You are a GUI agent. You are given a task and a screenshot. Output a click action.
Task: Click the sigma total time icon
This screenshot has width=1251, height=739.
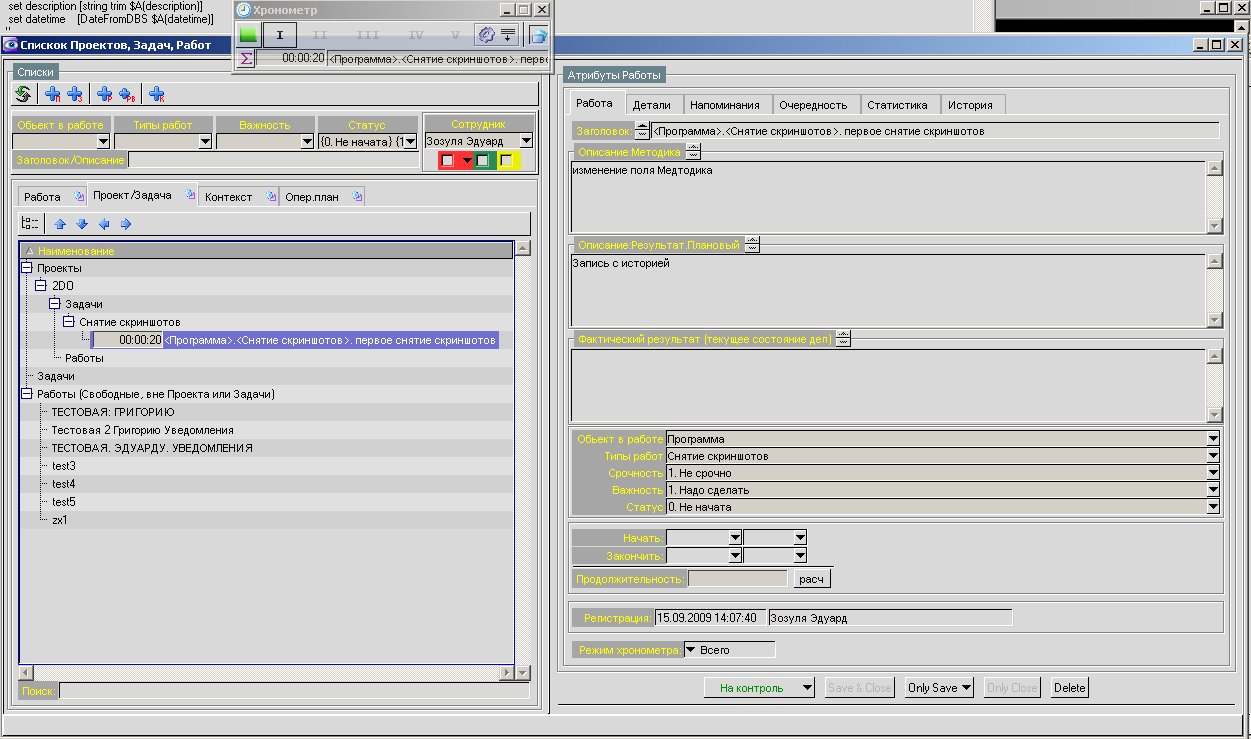pos(246,59)
